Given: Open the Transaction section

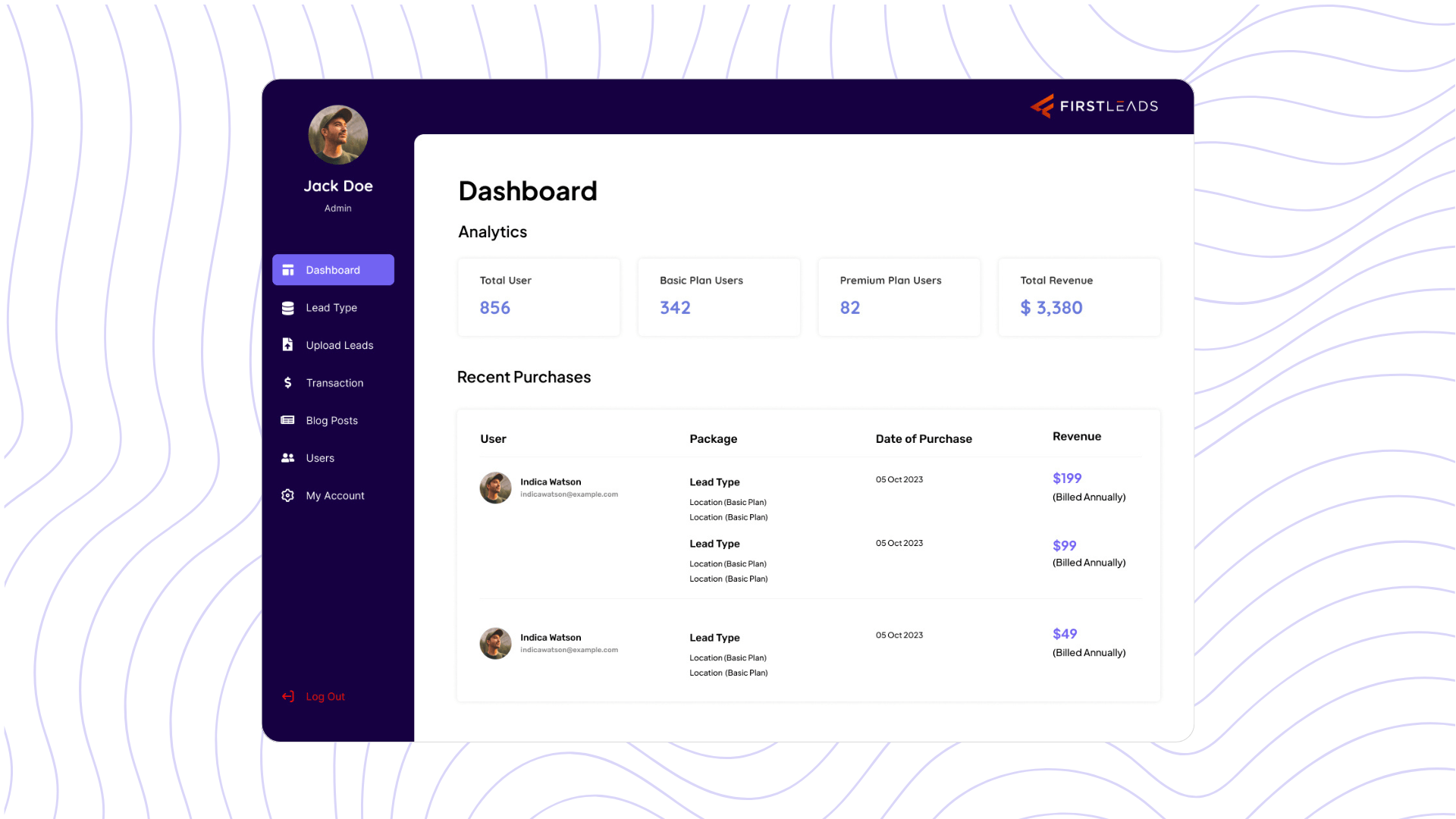Looking at the screenshot, I should (334, 383).
